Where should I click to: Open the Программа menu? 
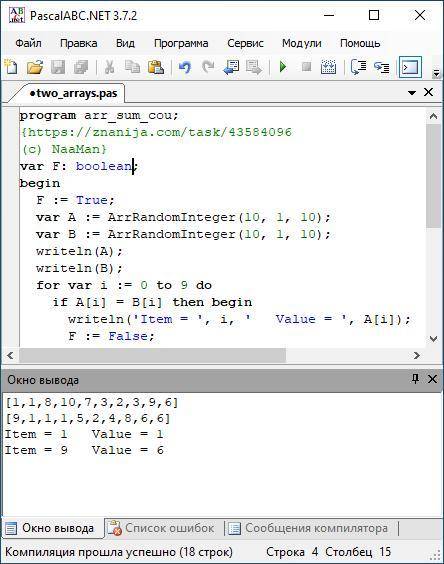coord(181,43)
